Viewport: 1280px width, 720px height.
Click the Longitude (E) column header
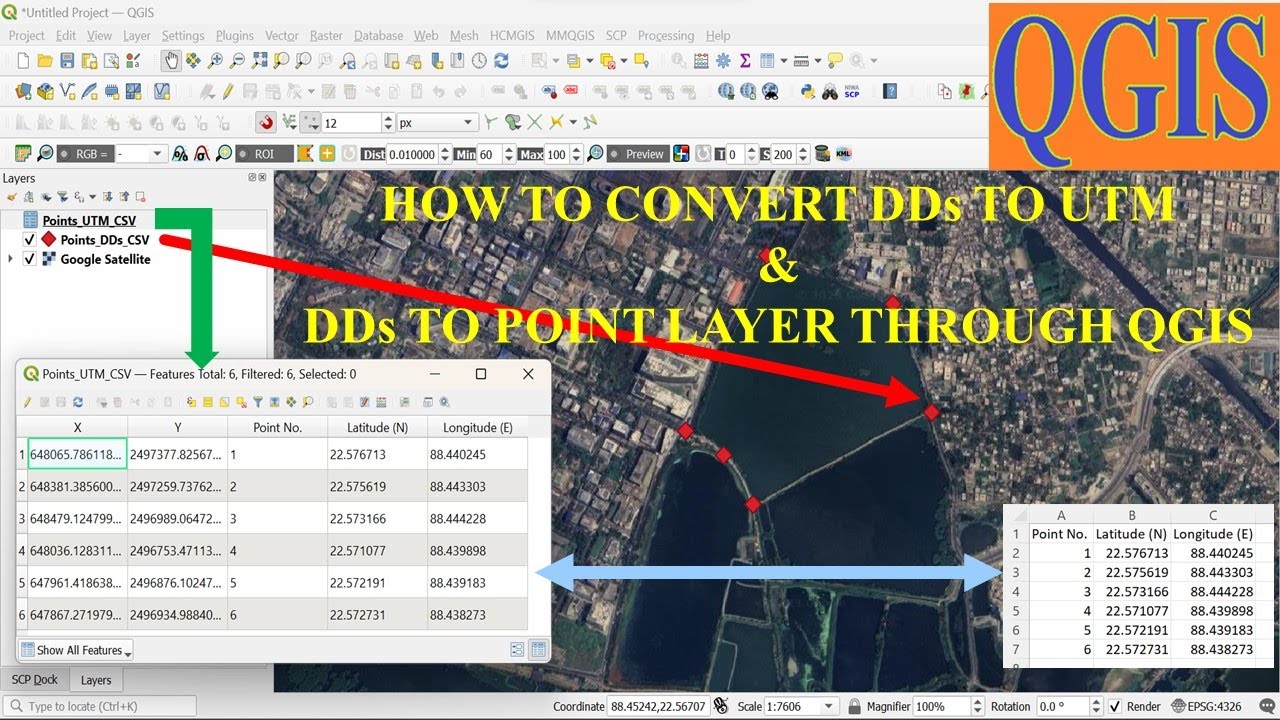click(x=478, y=427)
